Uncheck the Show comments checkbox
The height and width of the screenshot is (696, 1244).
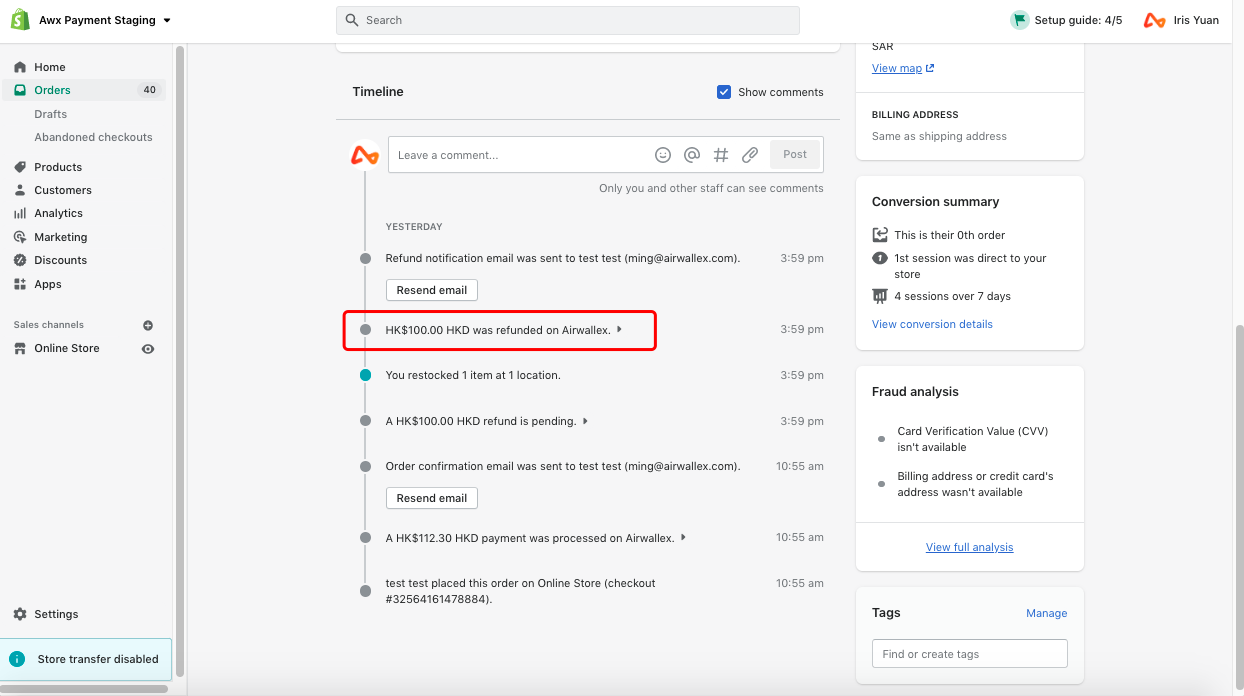(x=724, y=92)
